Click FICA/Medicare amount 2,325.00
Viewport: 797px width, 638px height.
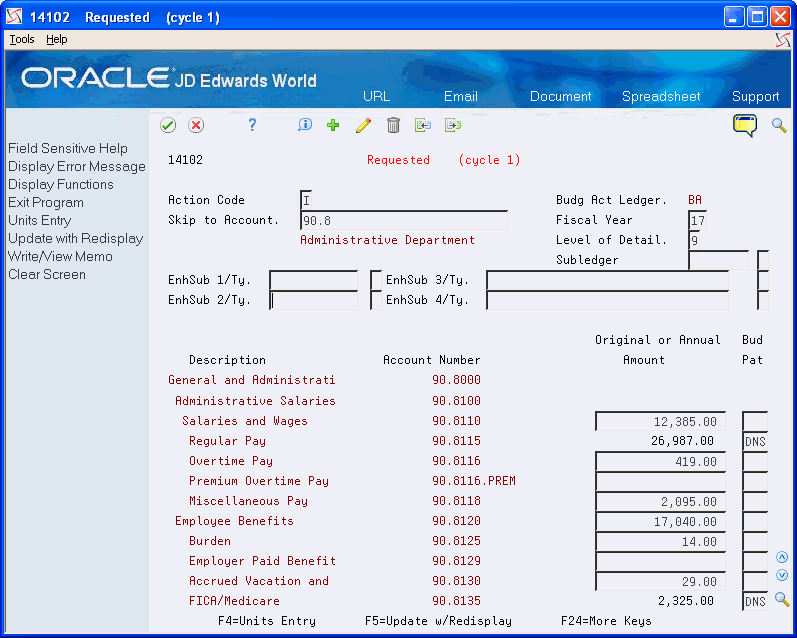(x=686, y=601)
